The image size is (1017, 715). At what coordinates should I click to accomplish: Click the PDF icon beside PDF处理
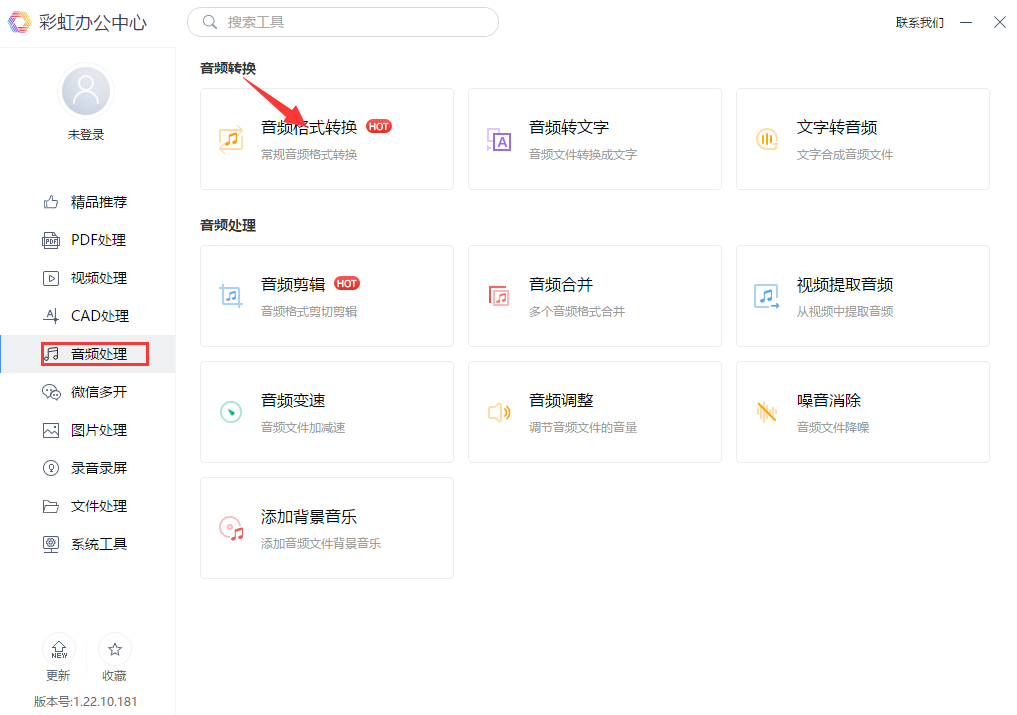tap(51, 240)
